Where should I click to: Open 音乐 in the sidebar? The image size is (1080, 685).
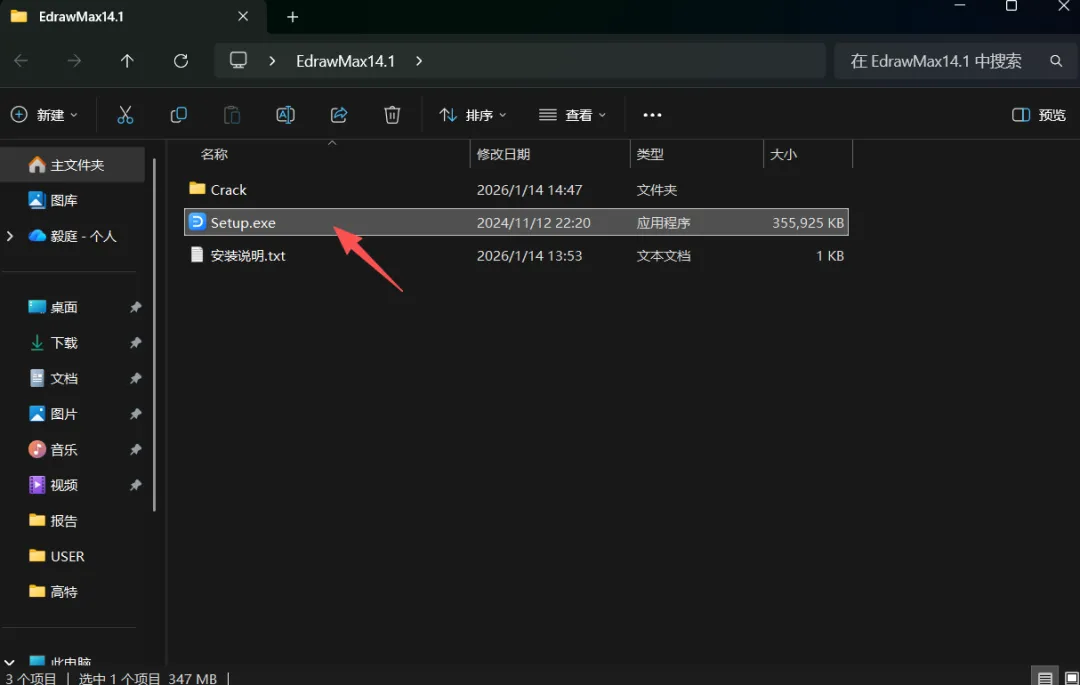click(x=63, y=450)
